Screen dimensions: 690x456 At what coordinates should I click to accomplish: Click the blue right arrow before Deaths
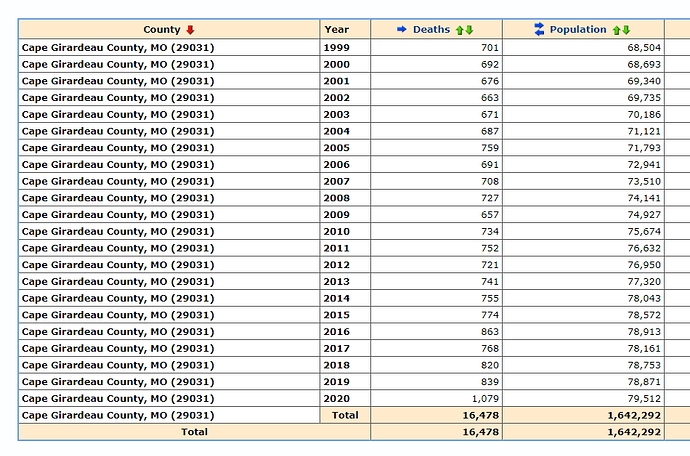pyautogui.click(x=401, y=29)
